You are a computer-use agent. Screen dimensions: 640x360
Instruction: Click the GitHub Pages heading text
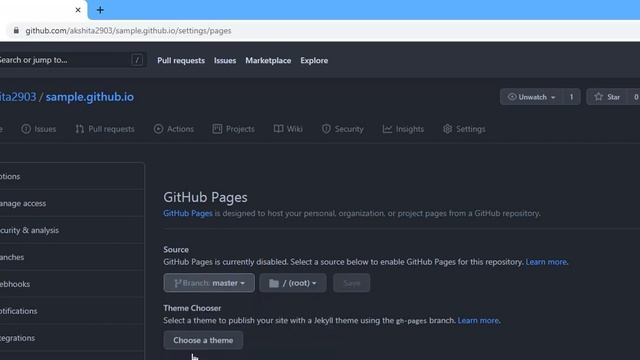click(205, 198)
